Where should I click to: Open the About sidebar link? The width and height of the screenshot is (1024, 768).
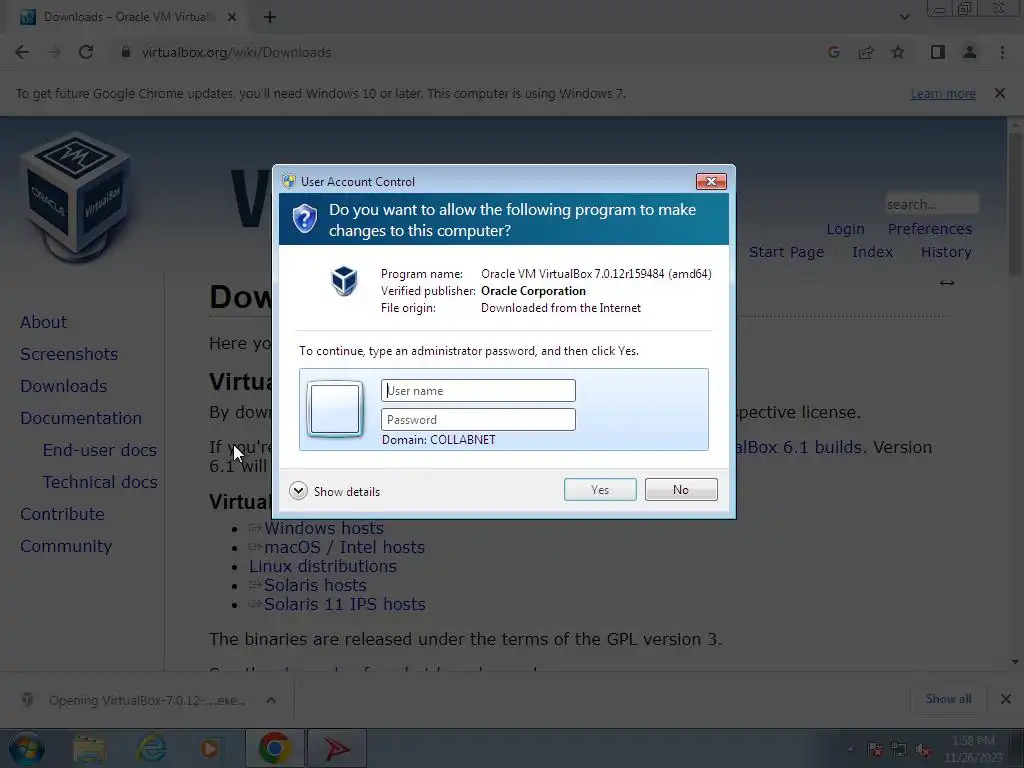43,322
